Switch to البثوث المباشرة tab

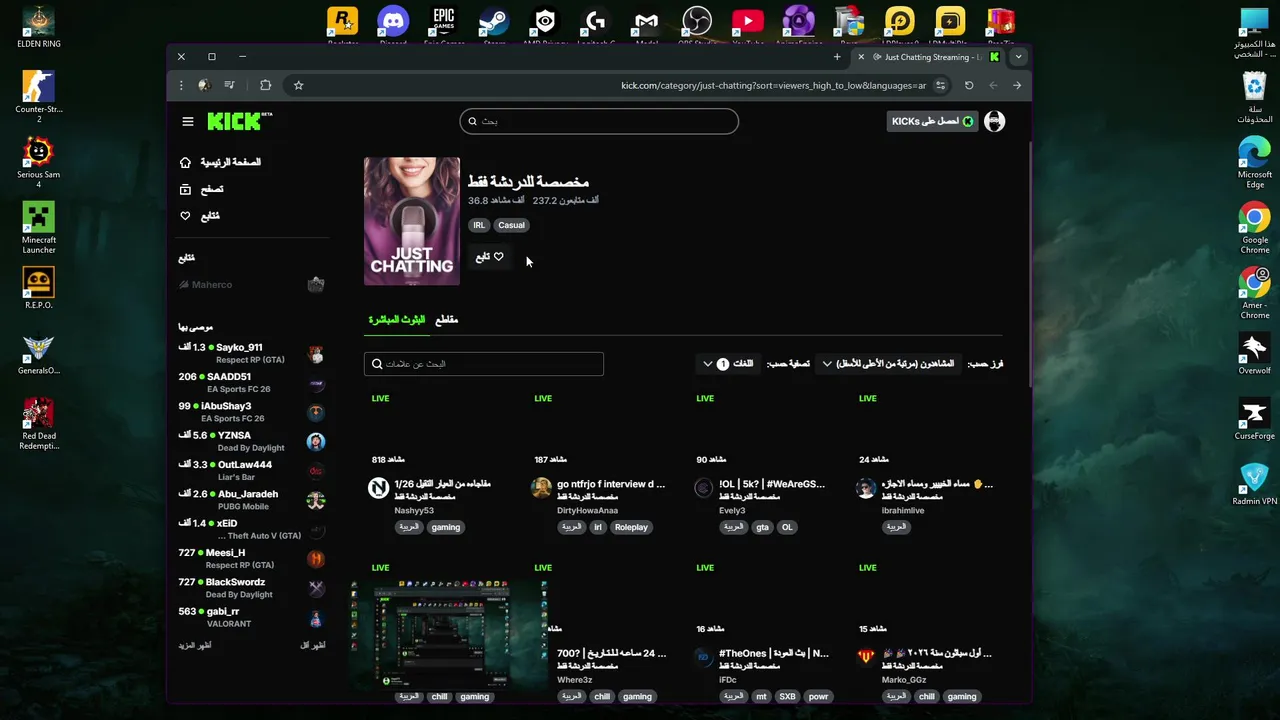pos(397,320)
